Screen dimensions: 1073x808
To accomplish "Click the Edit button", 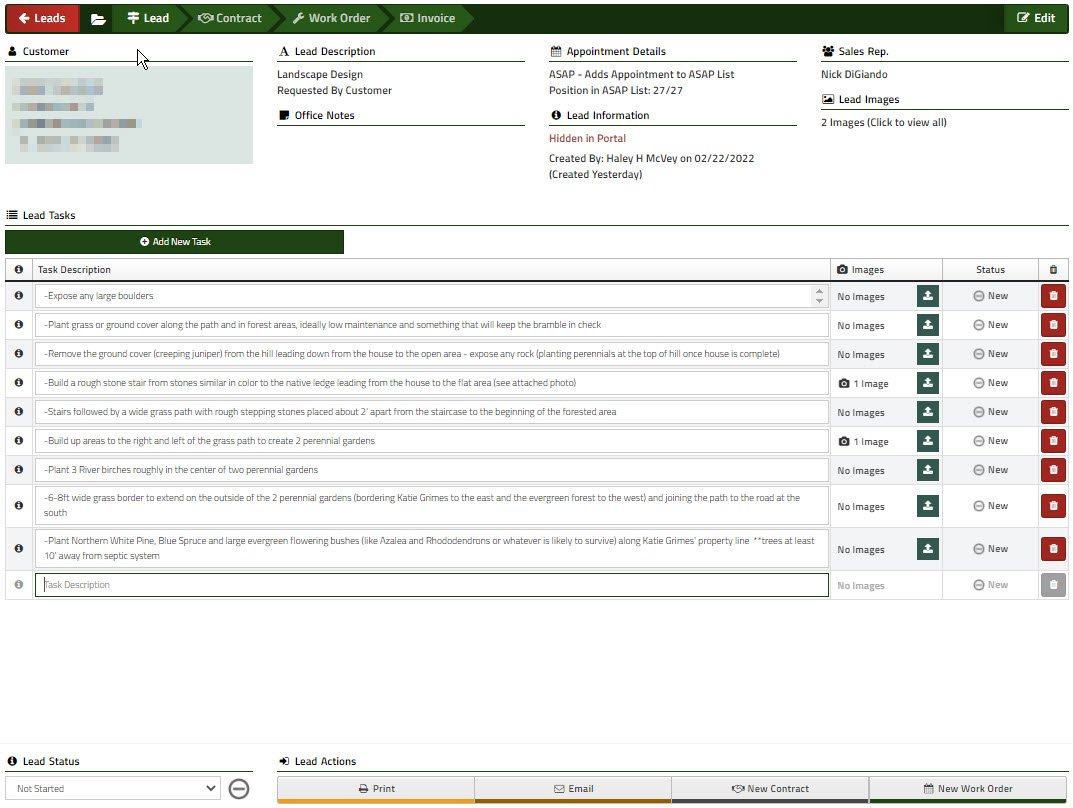I will 1036,18.
